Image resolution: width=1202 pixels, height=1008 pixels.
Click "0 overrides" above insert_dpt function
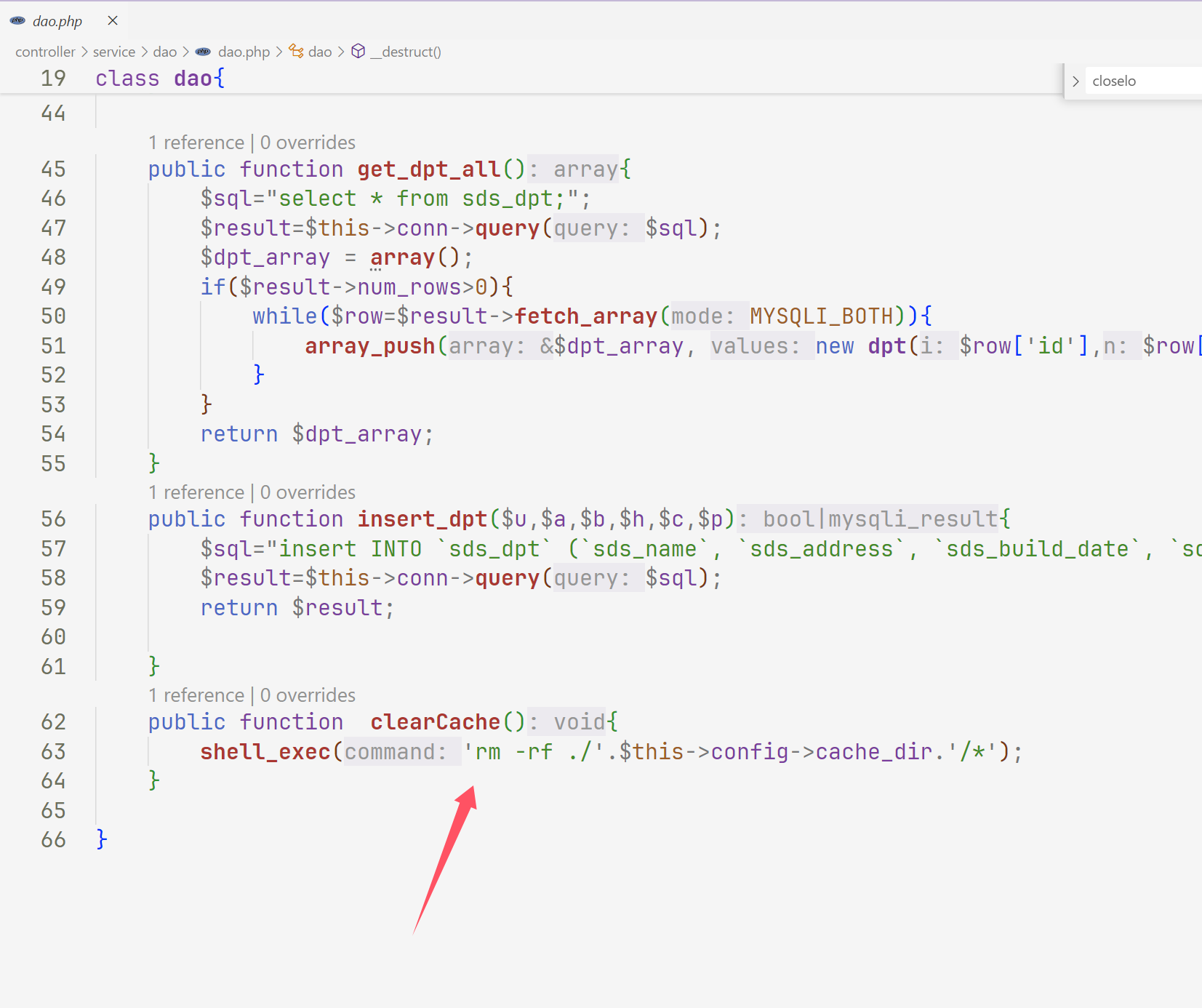(x=308, y=492)
